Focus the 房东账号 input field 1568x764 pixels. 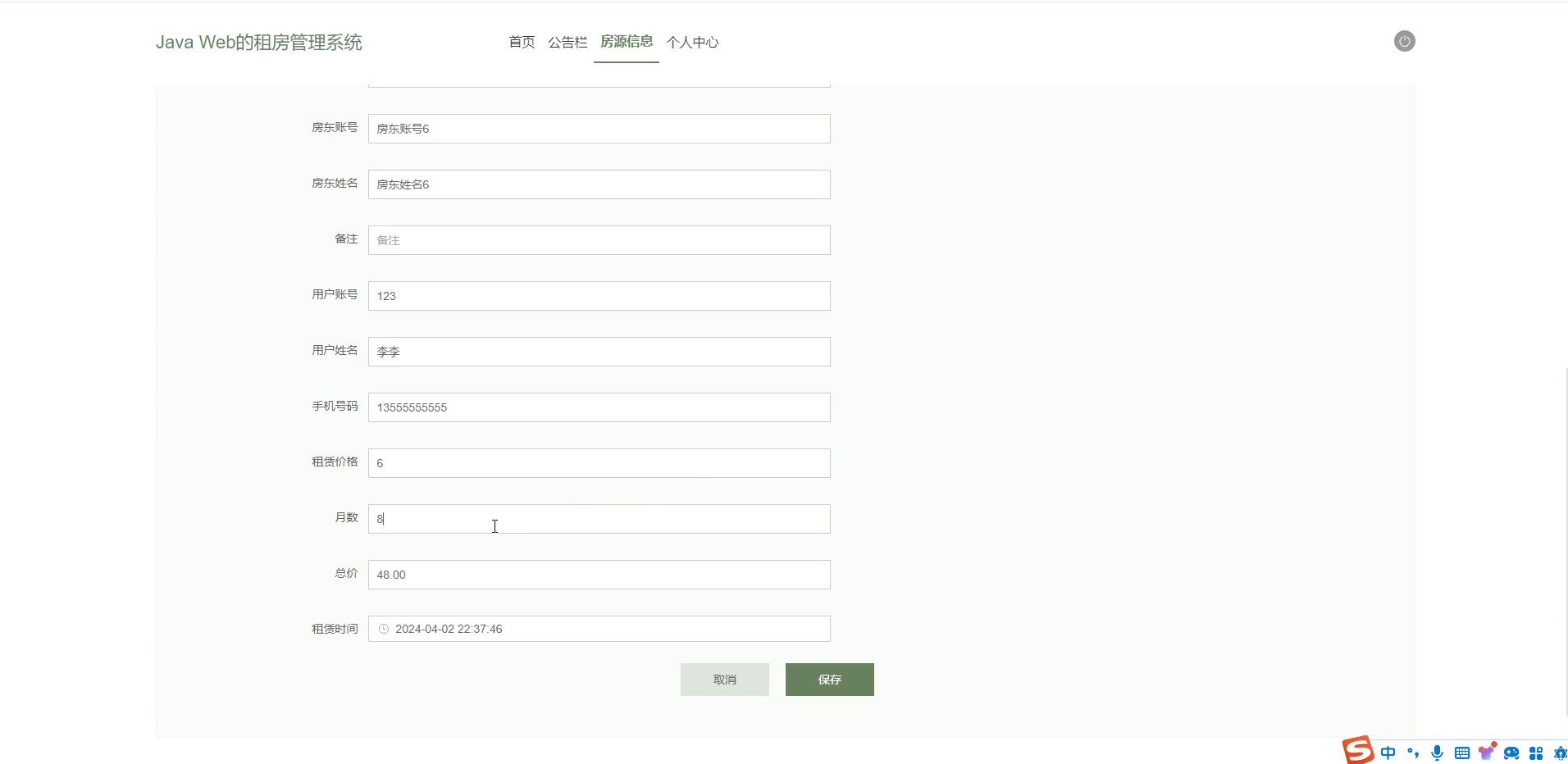point(599,129)
